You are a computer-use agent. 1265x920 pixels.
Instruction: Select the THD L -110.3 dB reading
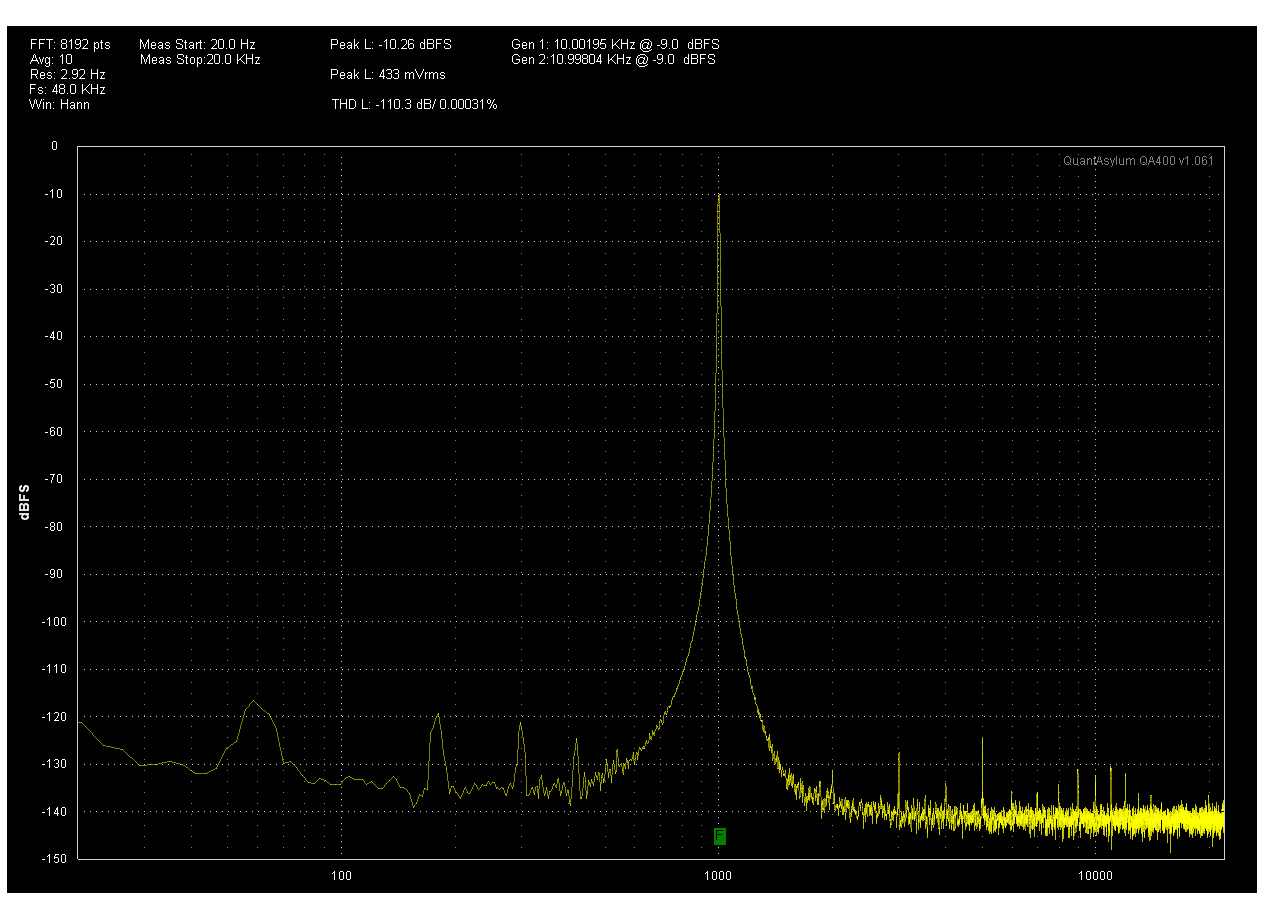[415, 105]
